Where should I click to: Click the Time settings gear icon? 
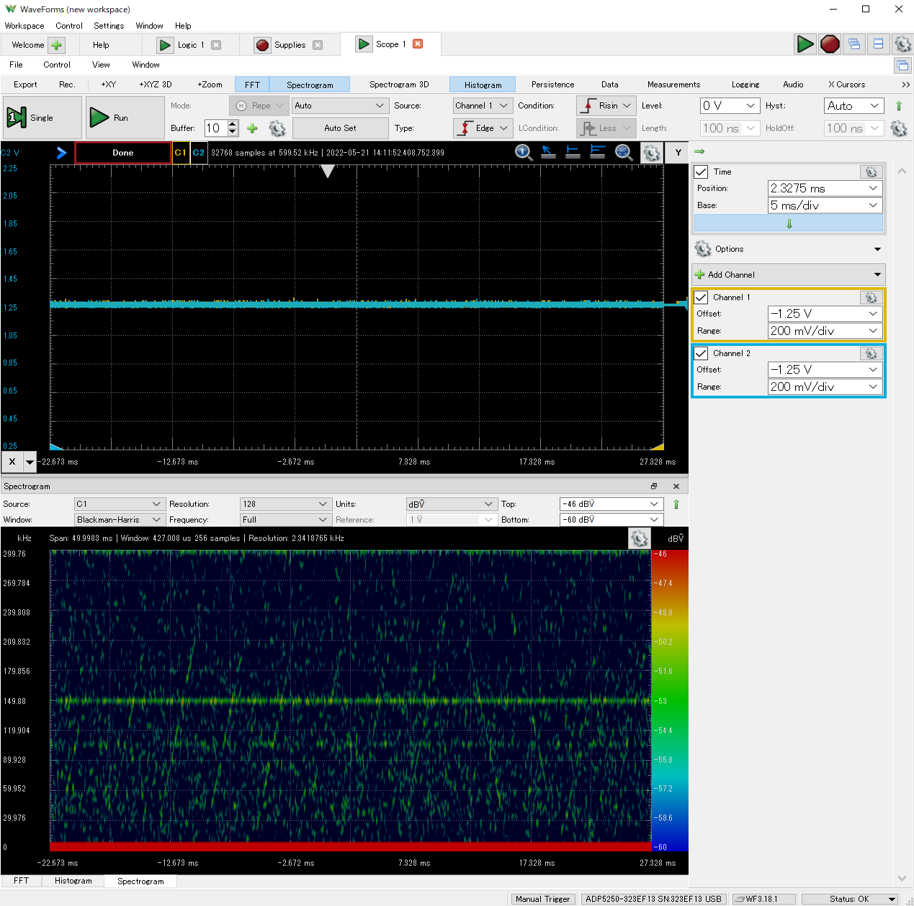(x=871, y=172)
